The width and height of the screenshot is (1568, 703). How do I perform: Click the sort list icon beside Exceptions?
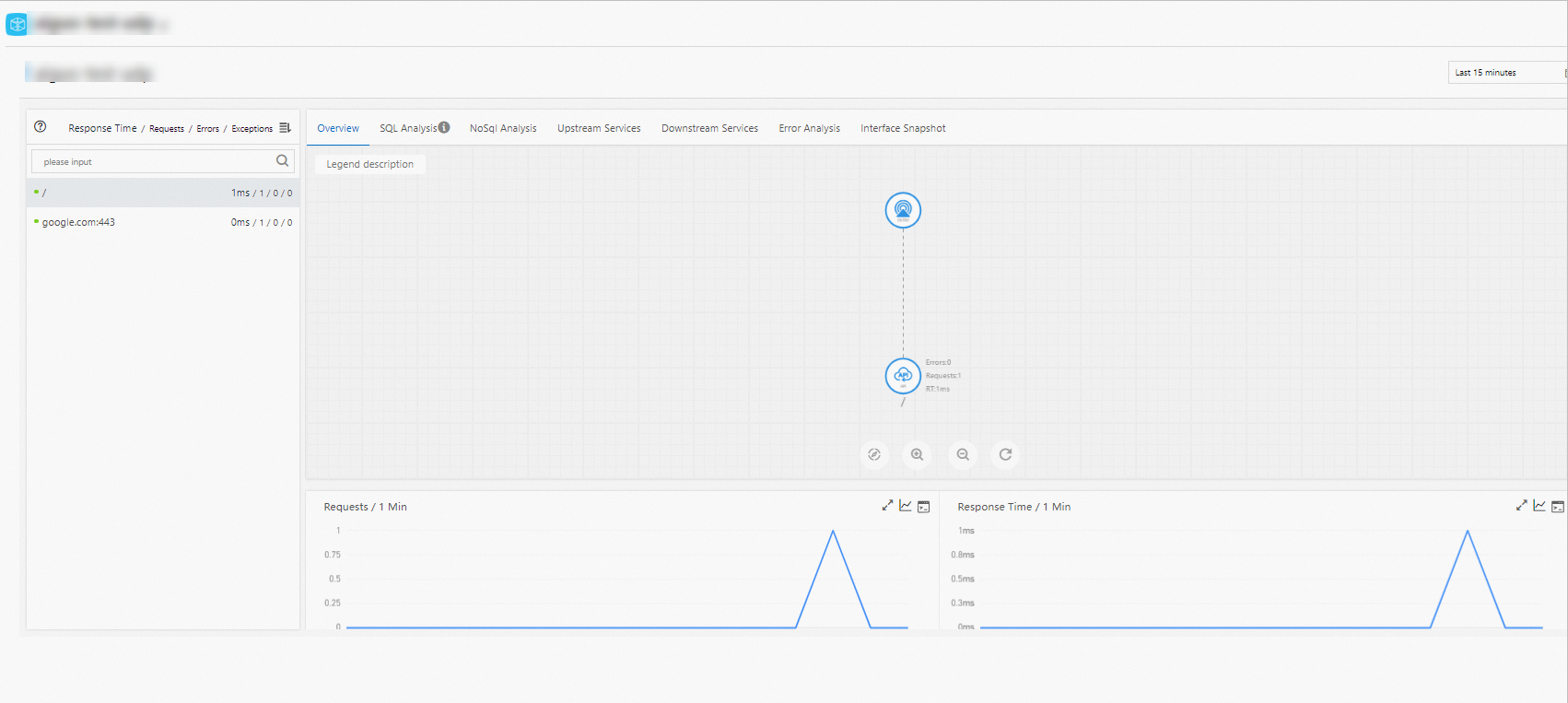(x=285, y=128)
